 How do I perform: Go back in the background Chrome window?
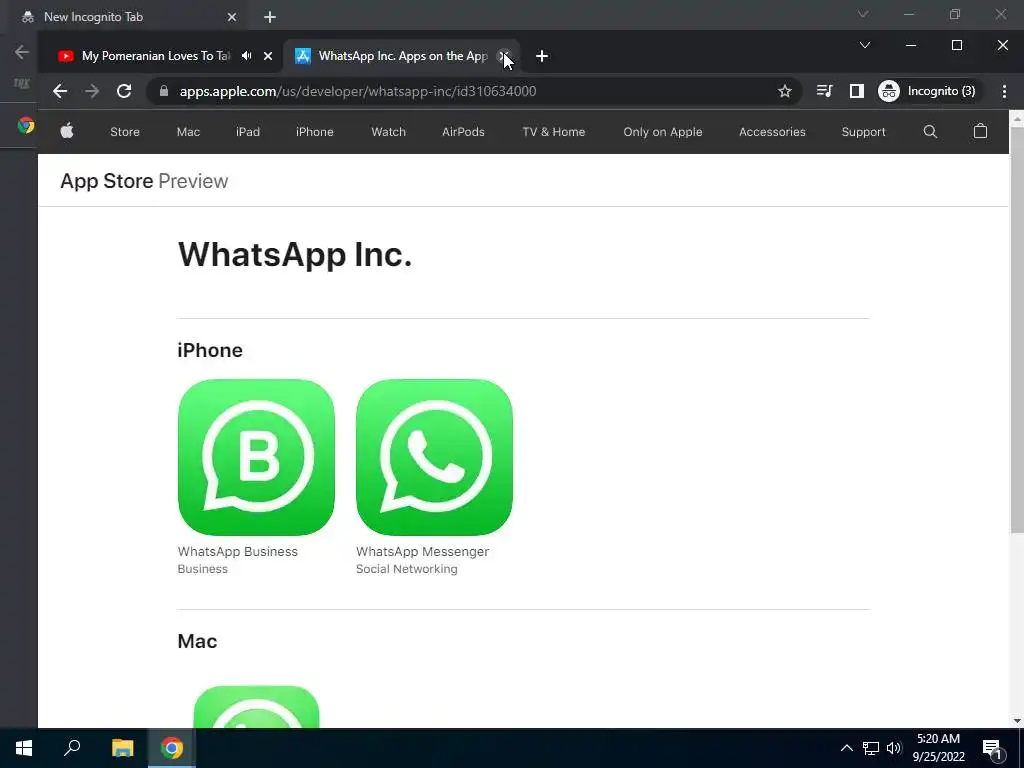pos(22,52)
